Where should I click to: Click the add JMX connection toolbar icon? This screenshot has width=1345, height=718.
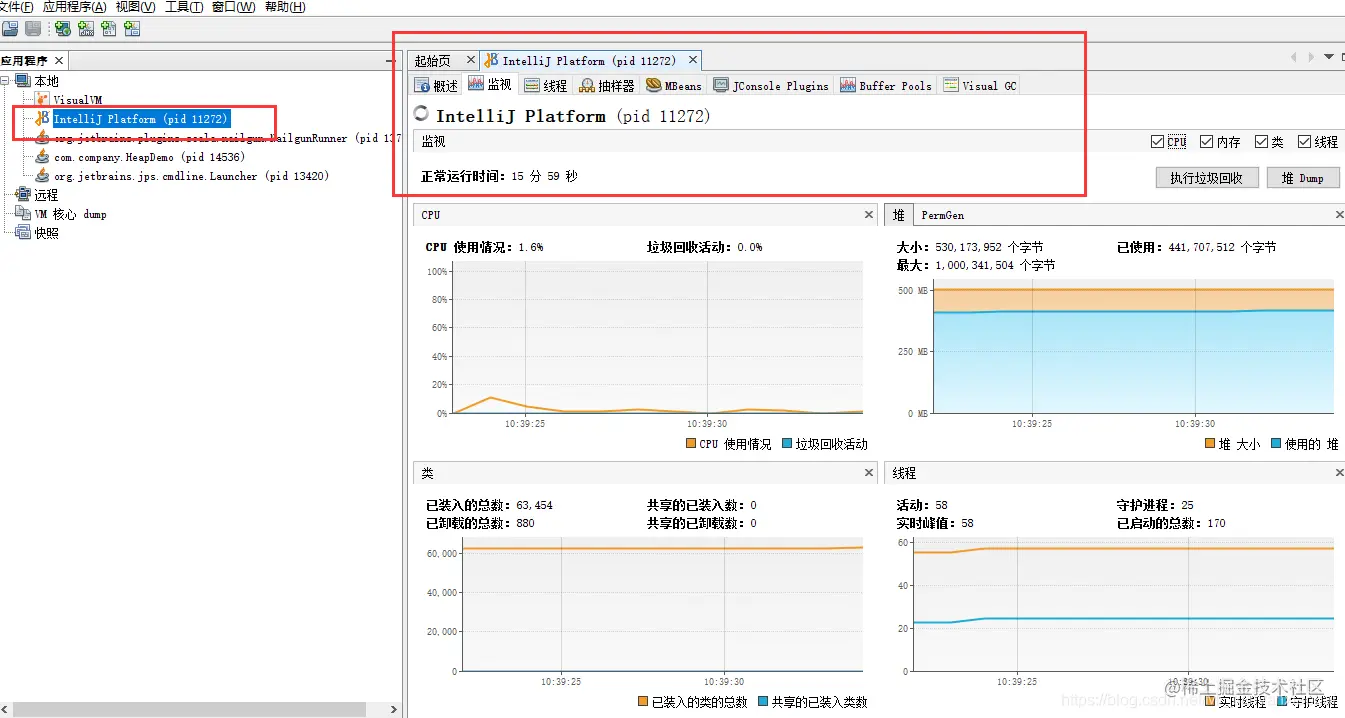pyautogui.click(x=86, y=29)
